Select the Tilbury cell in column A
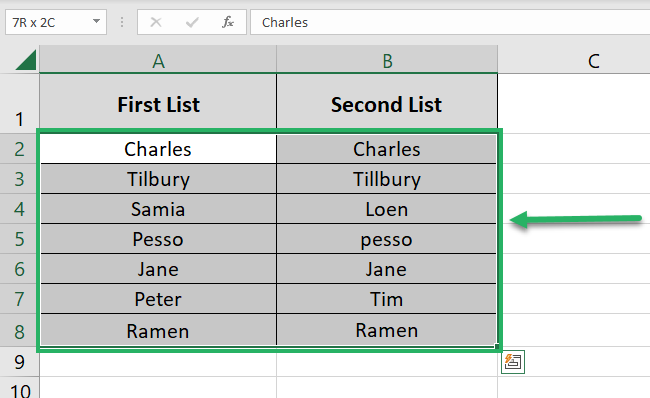The height and width of the screenshot is (398, 650). coord(158,179)
